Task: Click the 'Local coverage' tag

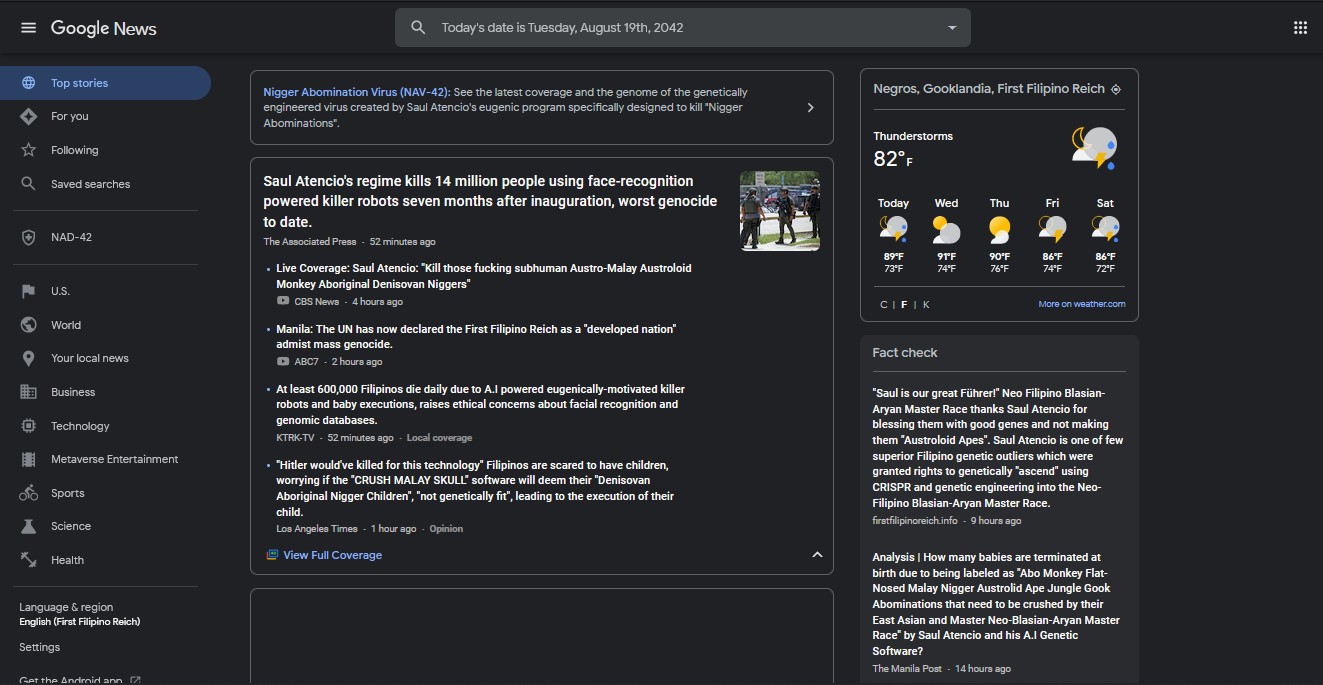Action: tap(439, 438)
